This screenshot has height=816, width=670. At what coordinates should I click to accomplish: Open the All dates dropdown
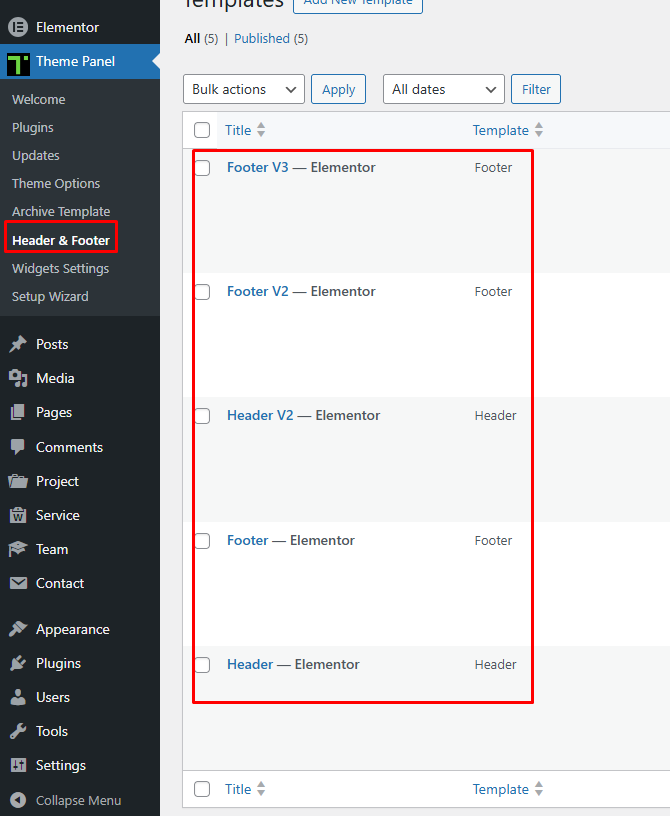444,89
